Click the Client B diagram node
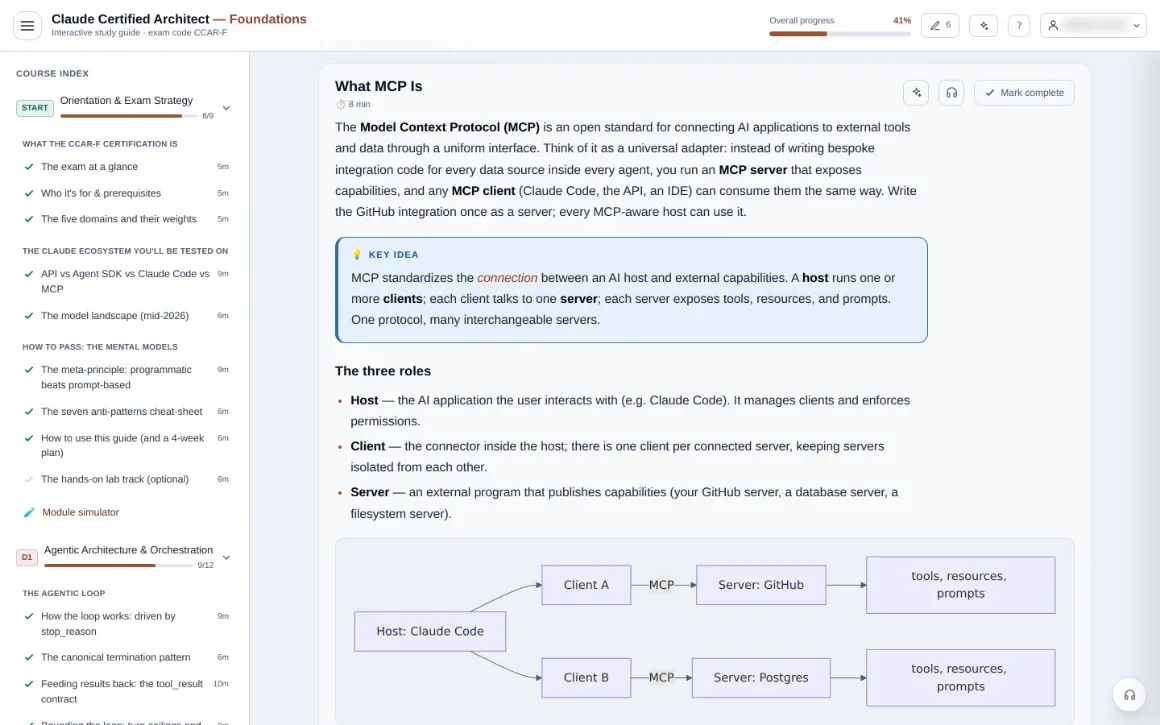 [586, 678]
